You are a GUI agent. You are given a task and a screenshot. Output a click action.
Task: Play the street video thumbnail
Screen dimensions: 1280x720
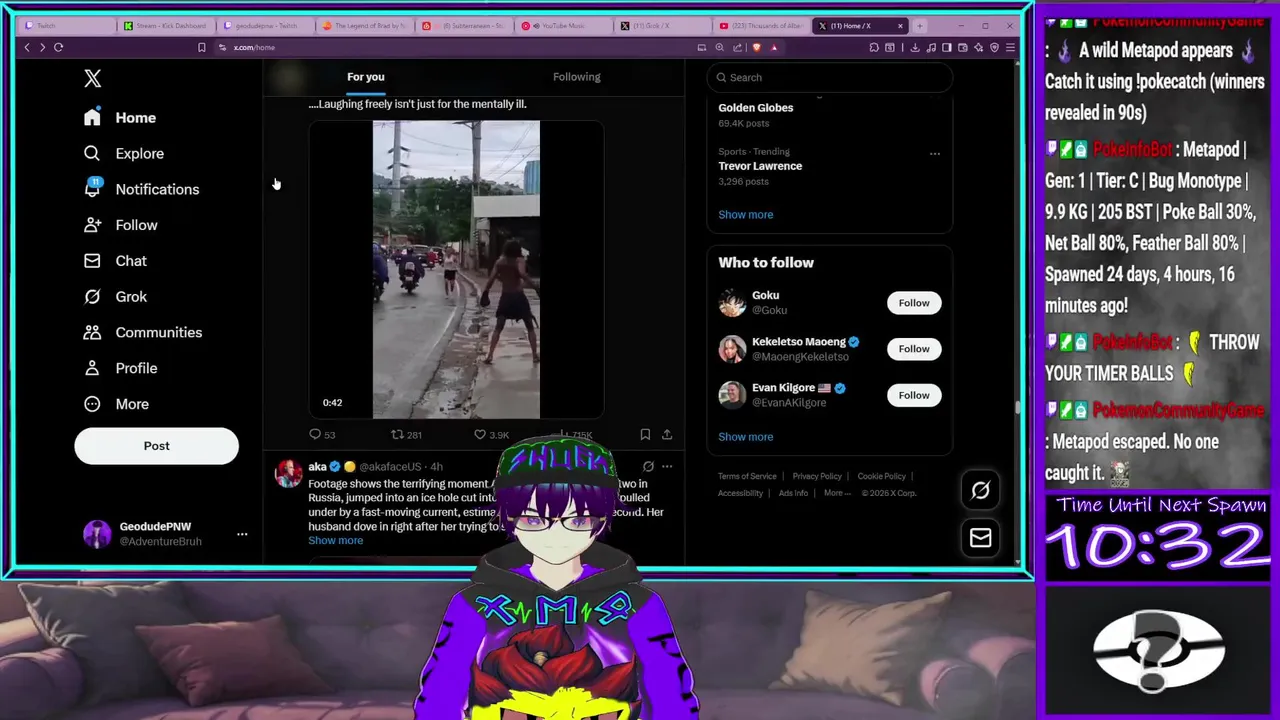pos(456,269)
